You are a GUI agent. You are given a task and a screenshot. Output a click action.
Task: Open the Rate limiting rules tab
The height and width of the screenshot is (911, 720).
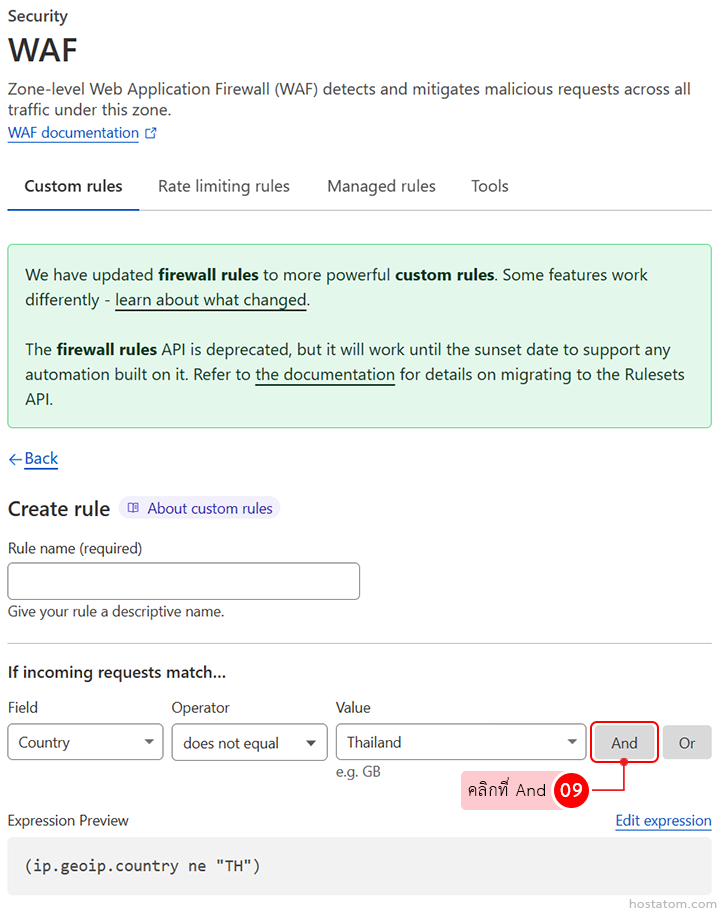point(224,186)
